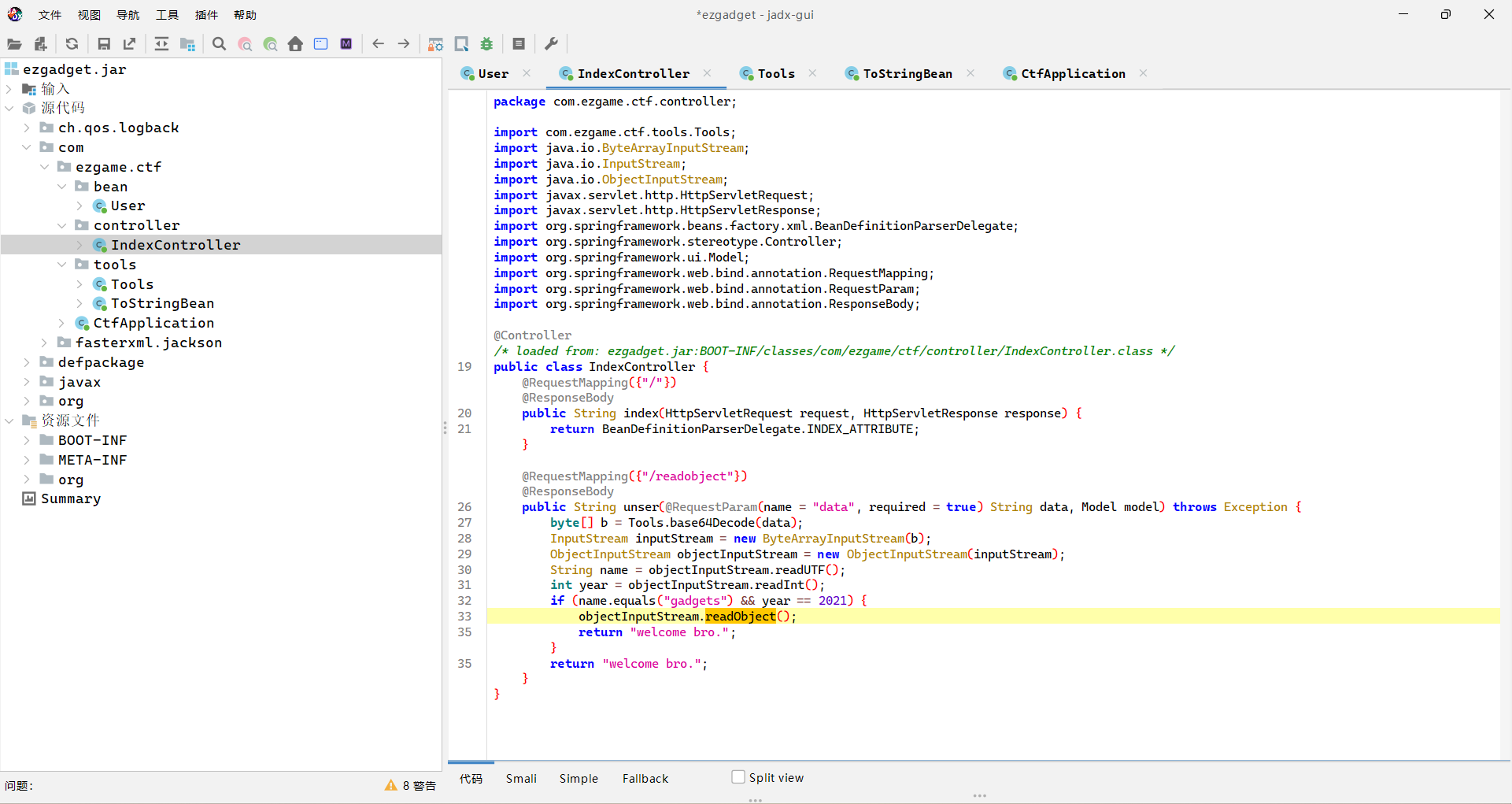
Task: Collapse the com package node
Action: [x=27, y=147]
